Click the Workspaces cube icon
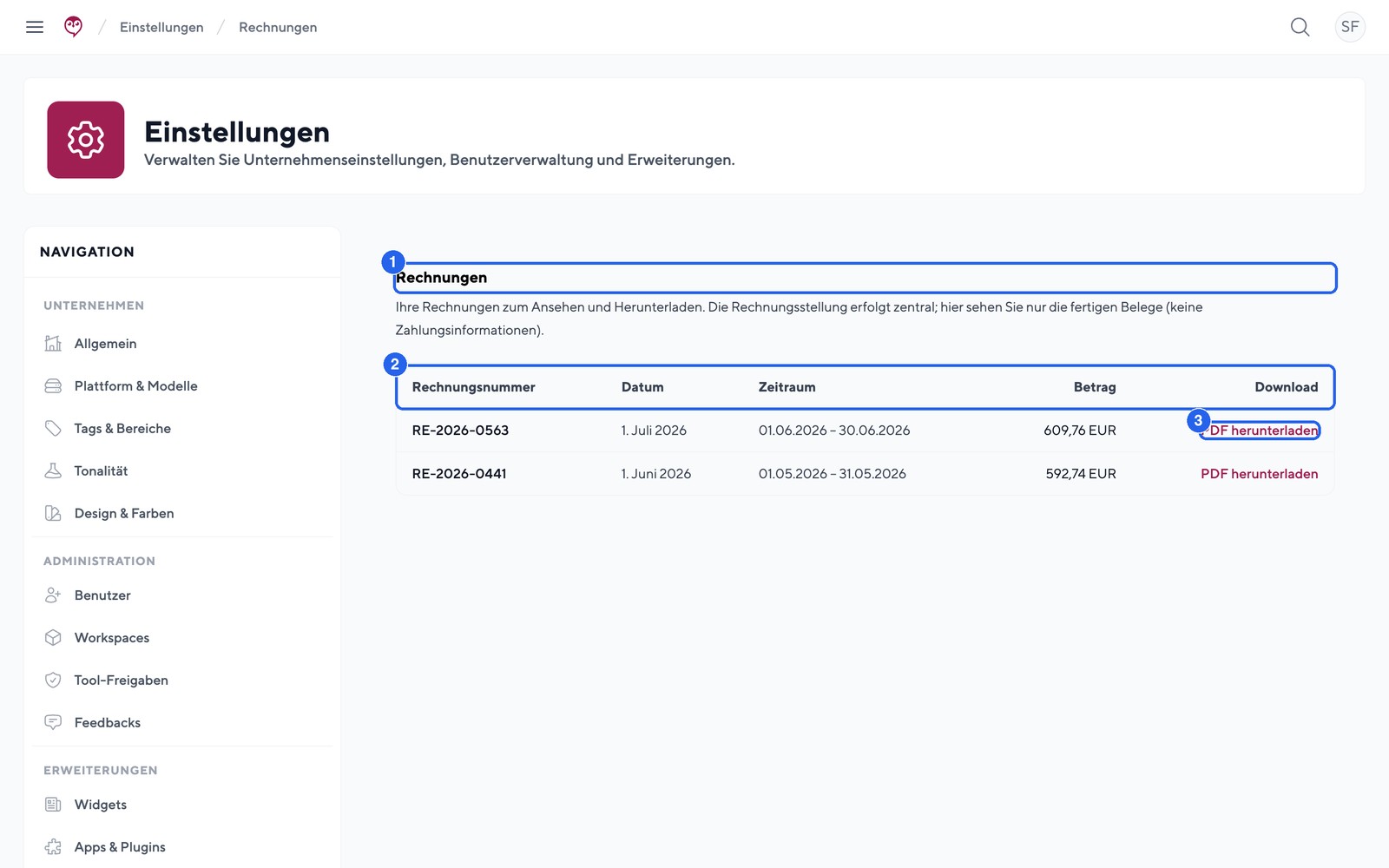 click(53, 638)
